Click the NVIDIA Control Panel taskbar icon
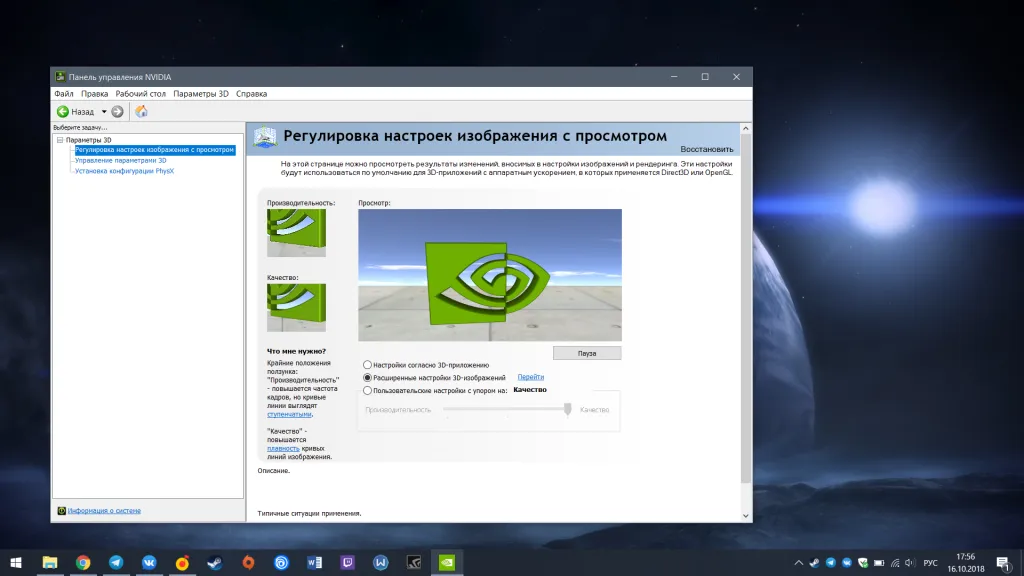 (446, 562)
